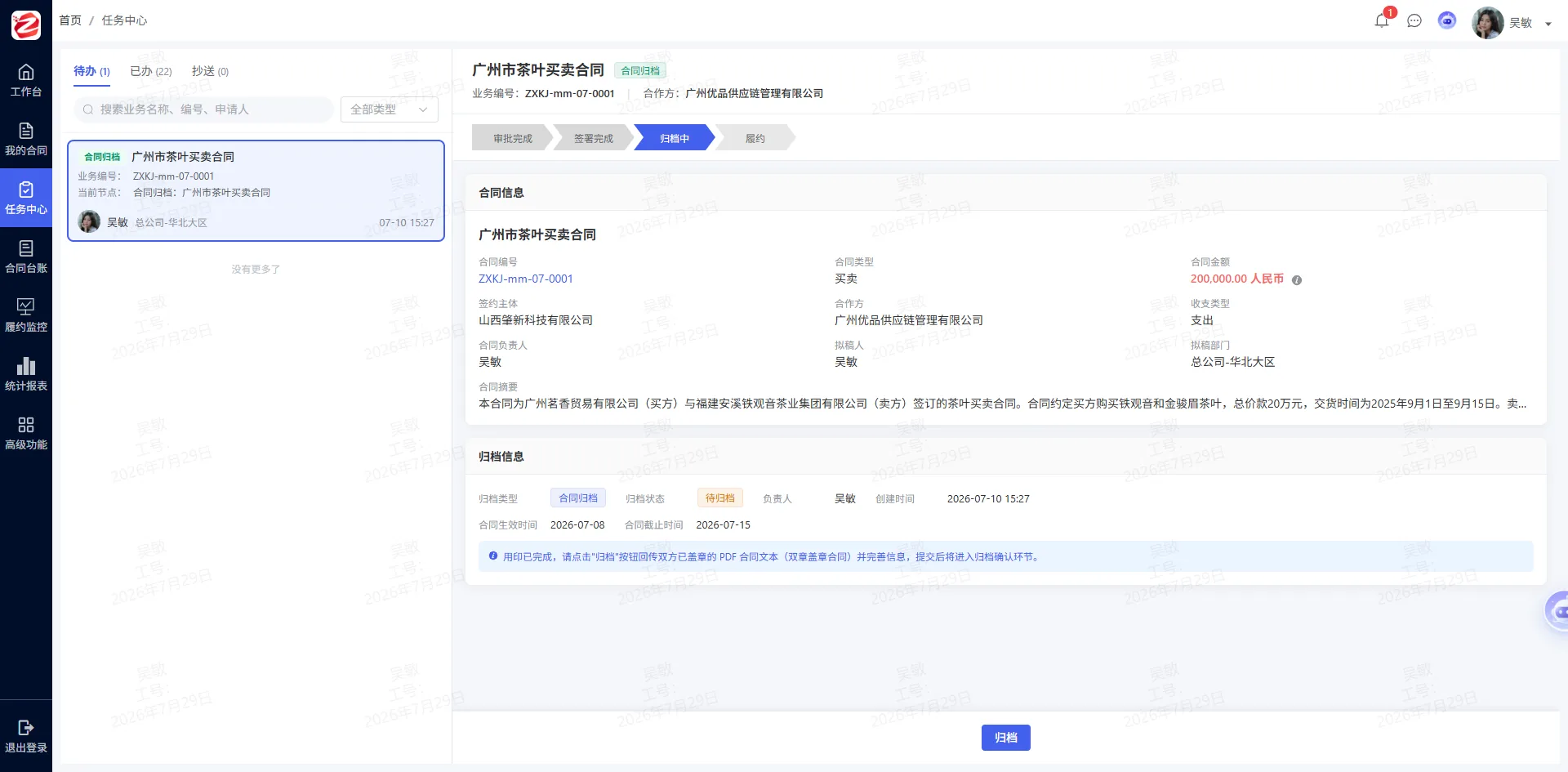The height and width of the screenshot is (772, 1568).
Task: Switch to 已办 tab
Action: (151, 72)
